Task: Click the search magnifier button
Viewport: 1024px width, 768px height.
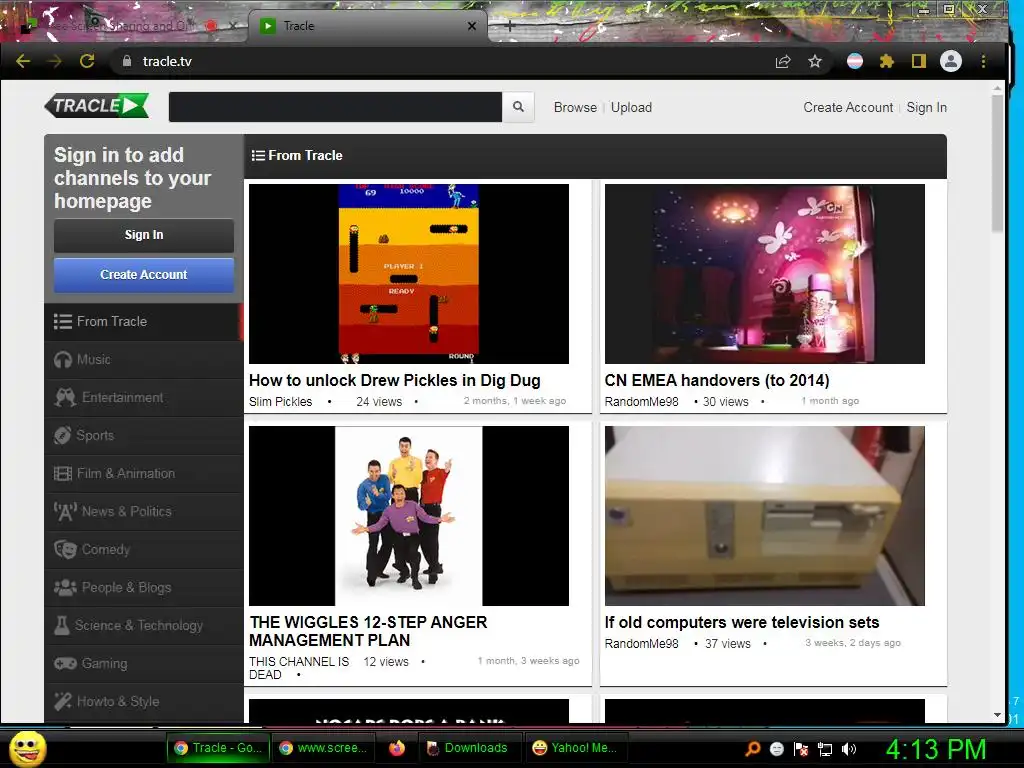Action: 518,106
